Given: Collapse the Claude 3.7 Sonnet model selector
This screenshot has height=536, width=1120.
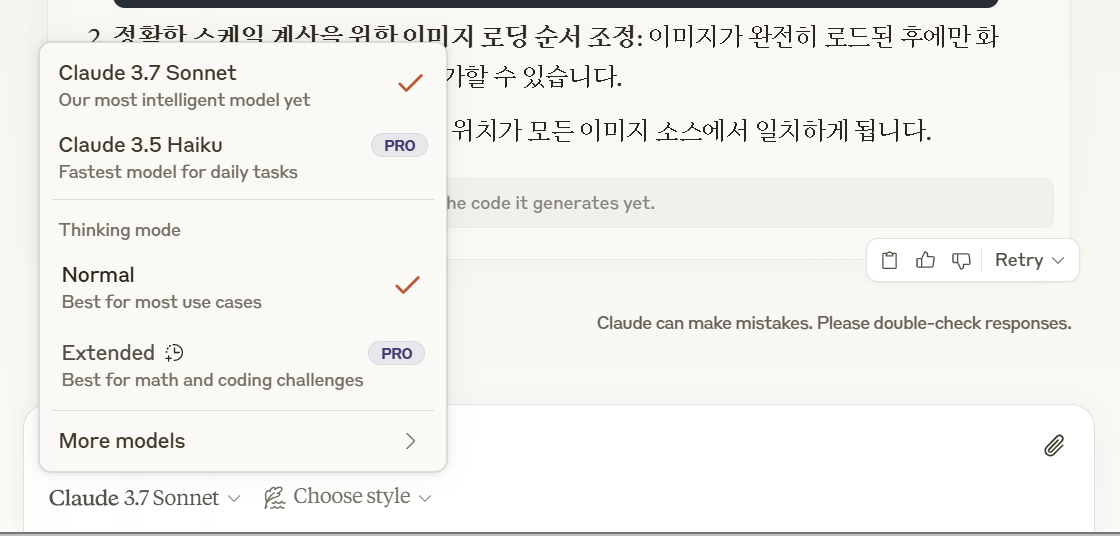Looking at the screenshot, I should pyautogui.click(x=144, y=497).
